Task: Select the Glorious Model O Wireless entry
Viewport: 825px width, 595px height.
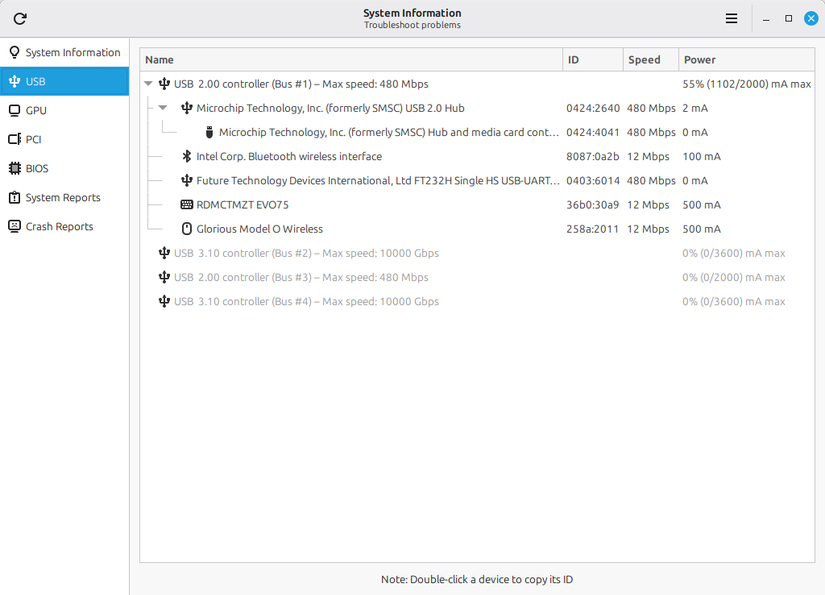Action: tap(260, 228)
